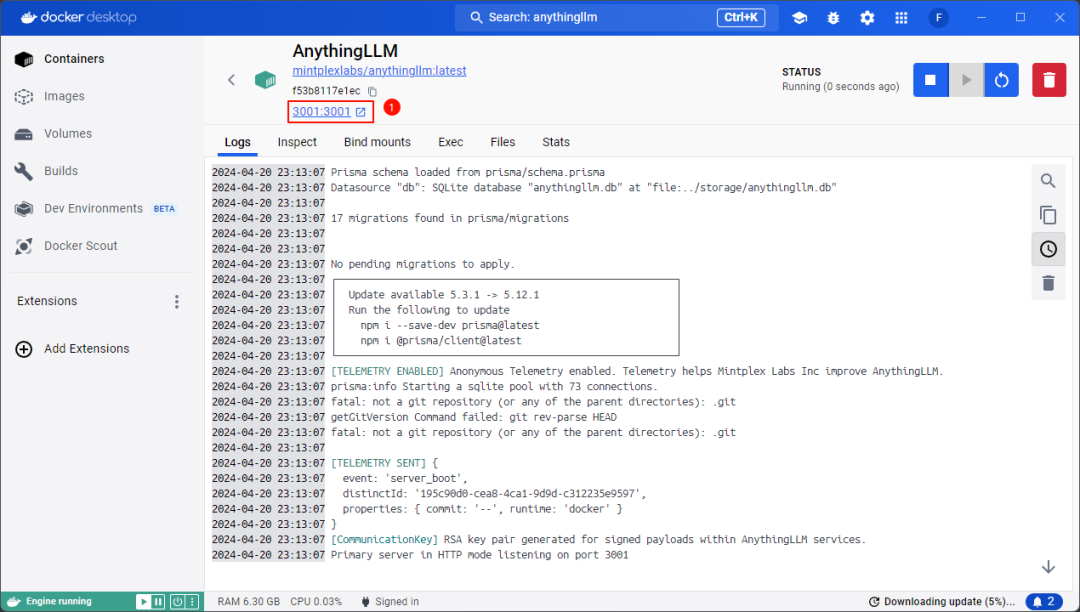Clear the log terminal with trash icon
Viewport: 1080px width, 612px height.
point(1048,283)
